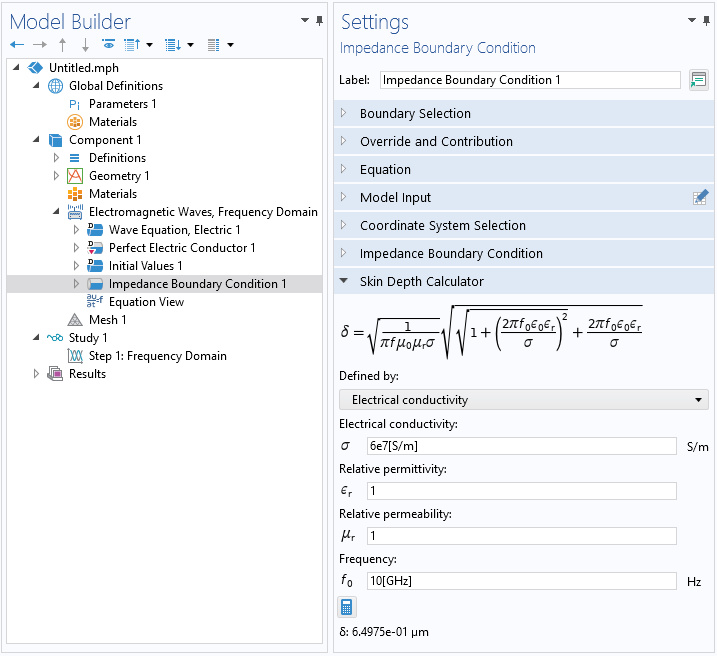Expand the Equation section
Screen dimensions: 717x656
point(343,169)
